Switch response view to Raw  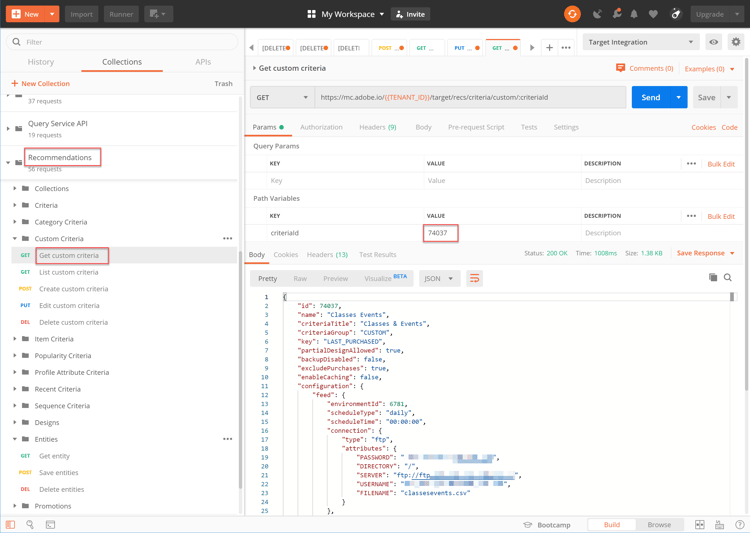[300, 278]
